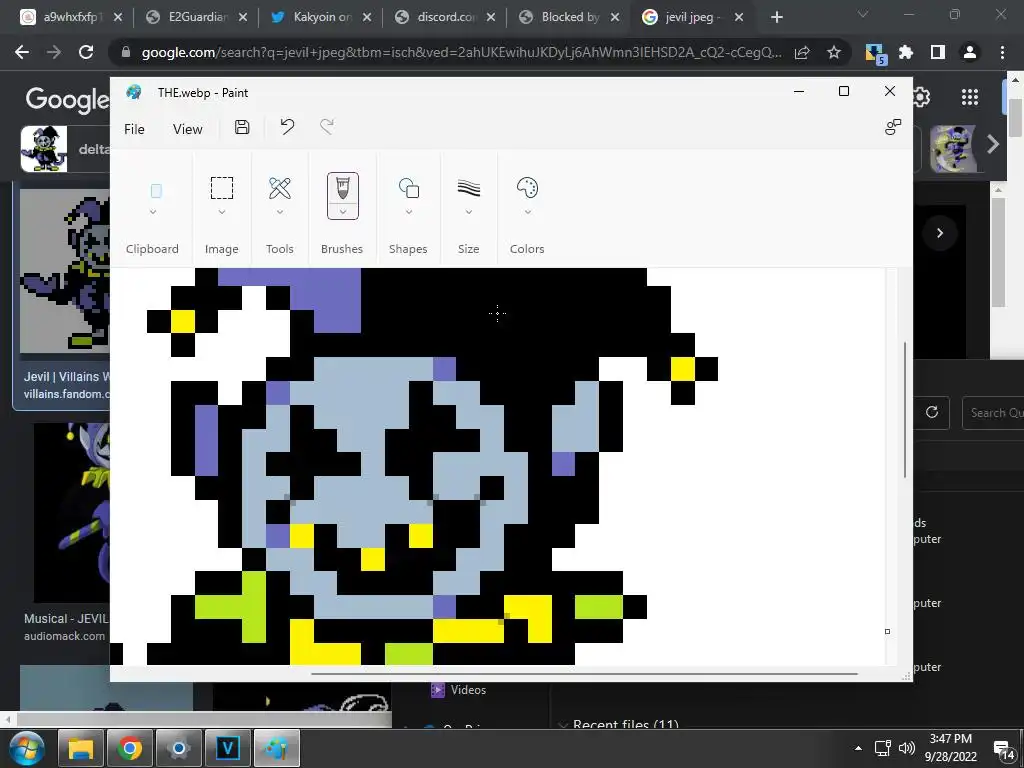
Task: Bookmark this page with the star icon
Action: click(x=833, y=53)
